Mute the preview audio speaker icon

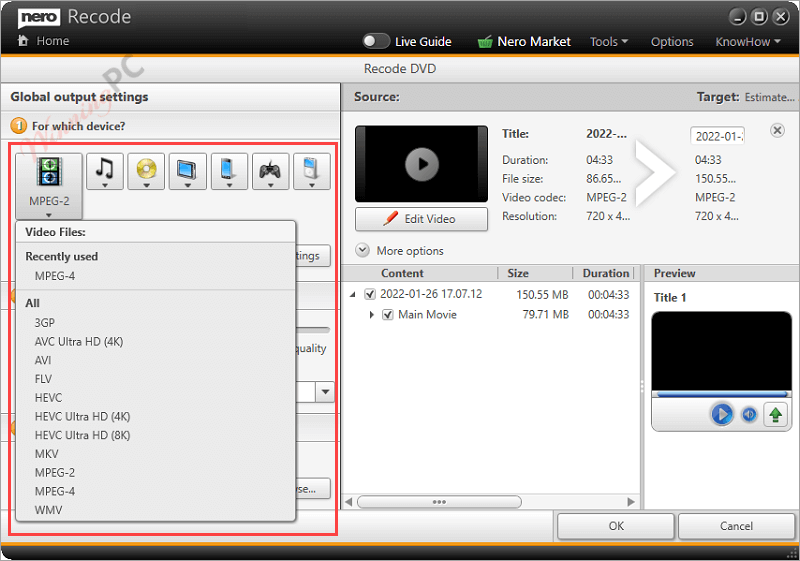[749, 414]
